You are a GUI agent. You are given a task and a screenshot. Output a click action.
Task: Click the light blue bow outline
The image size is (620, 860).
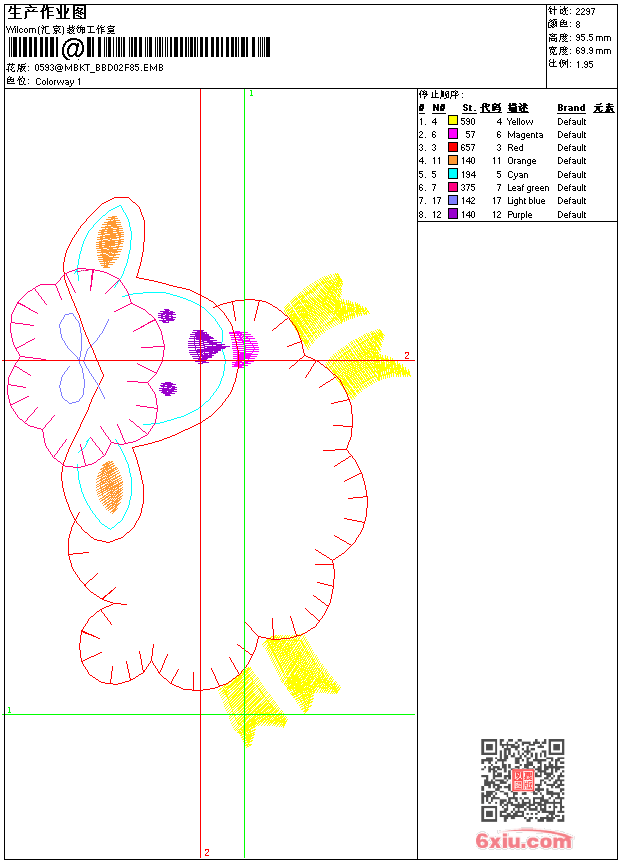(x=82, y=358)
